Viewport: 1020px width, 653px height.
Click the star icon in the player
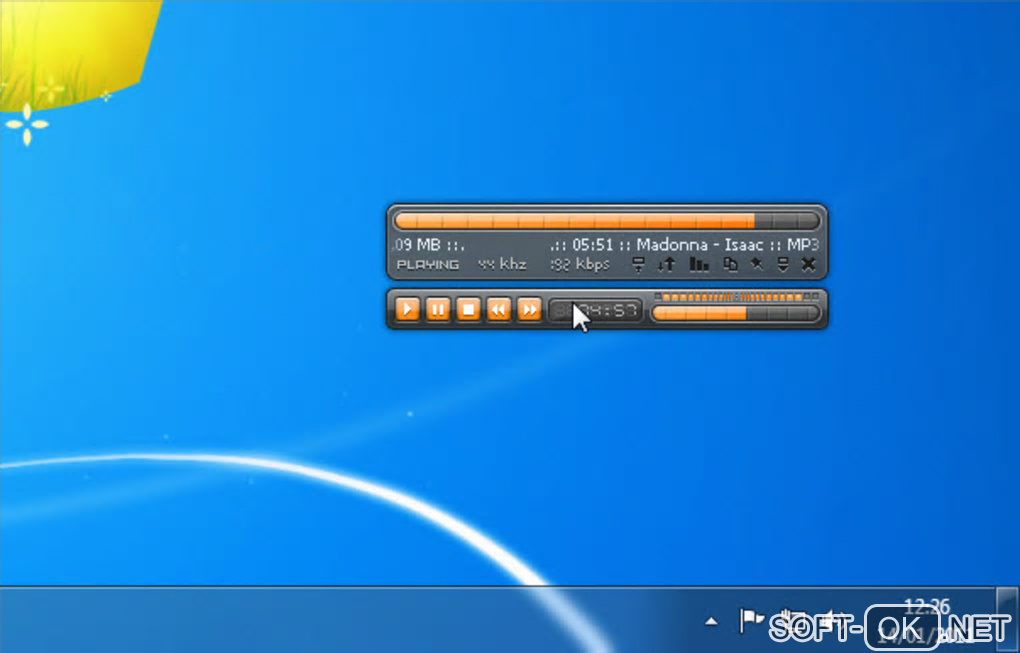[757, 264]
